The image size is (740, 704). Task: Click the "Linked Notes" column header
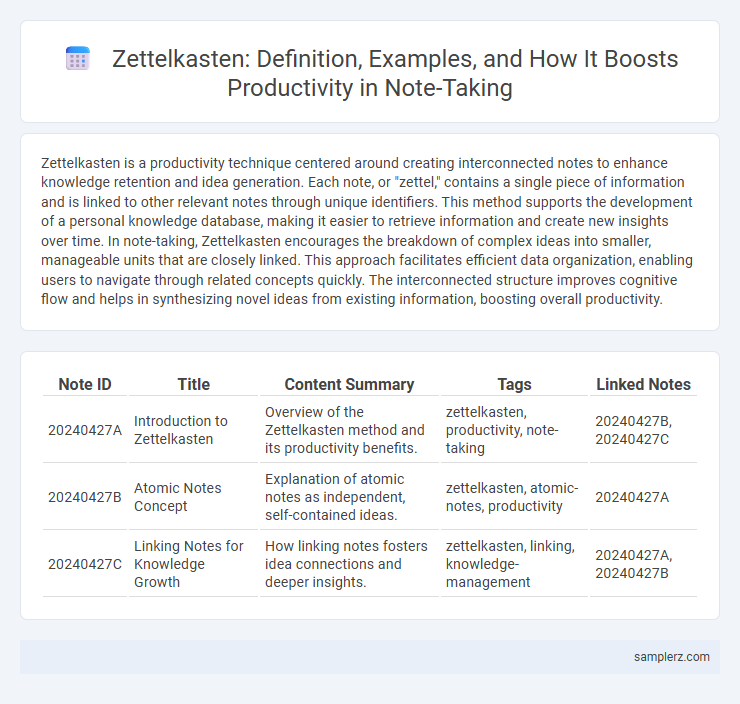(643, 384)
